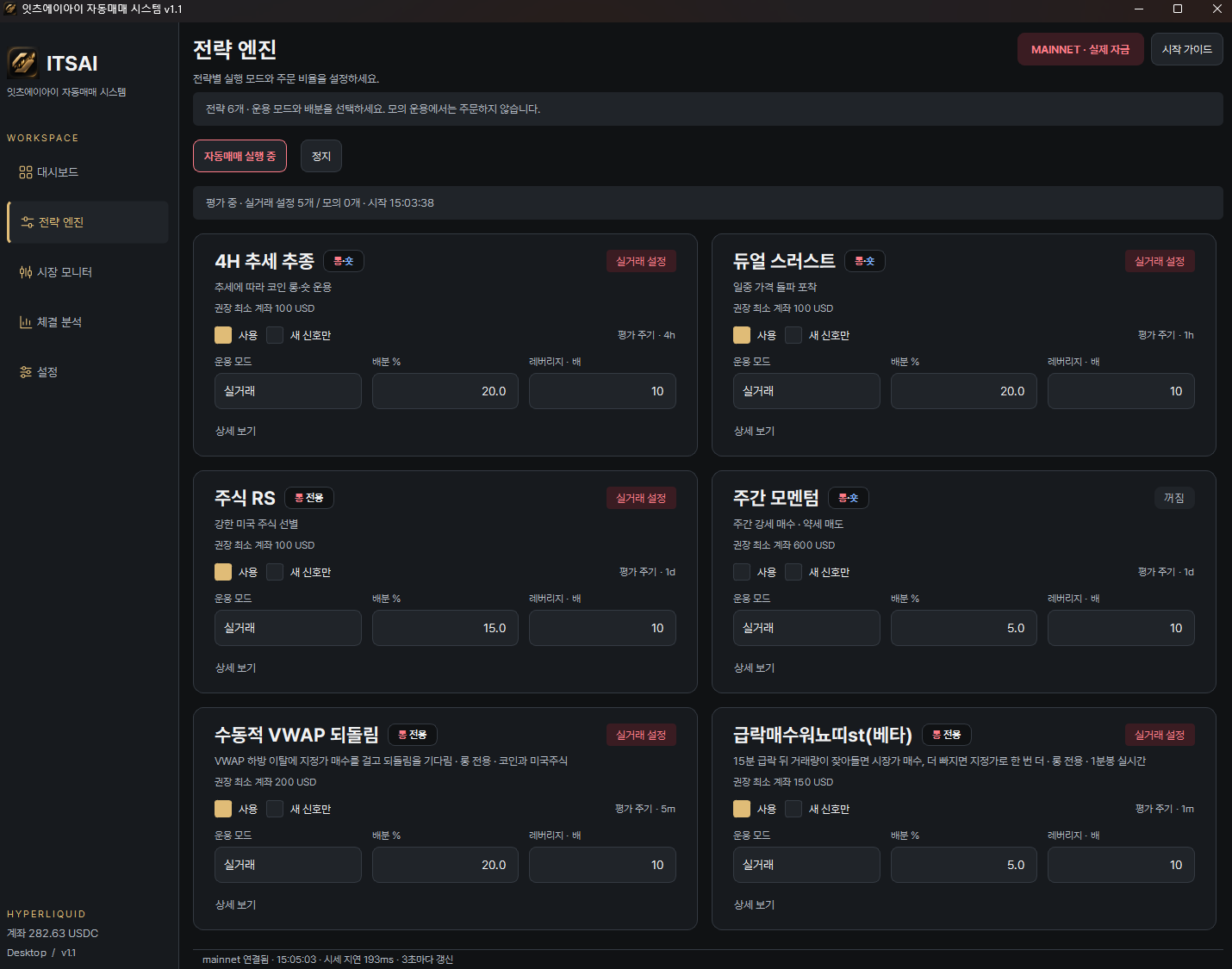Click the 롱 전용 tag beside 주식 RS
The image size is (1232, 969).
tap(309, 498)
